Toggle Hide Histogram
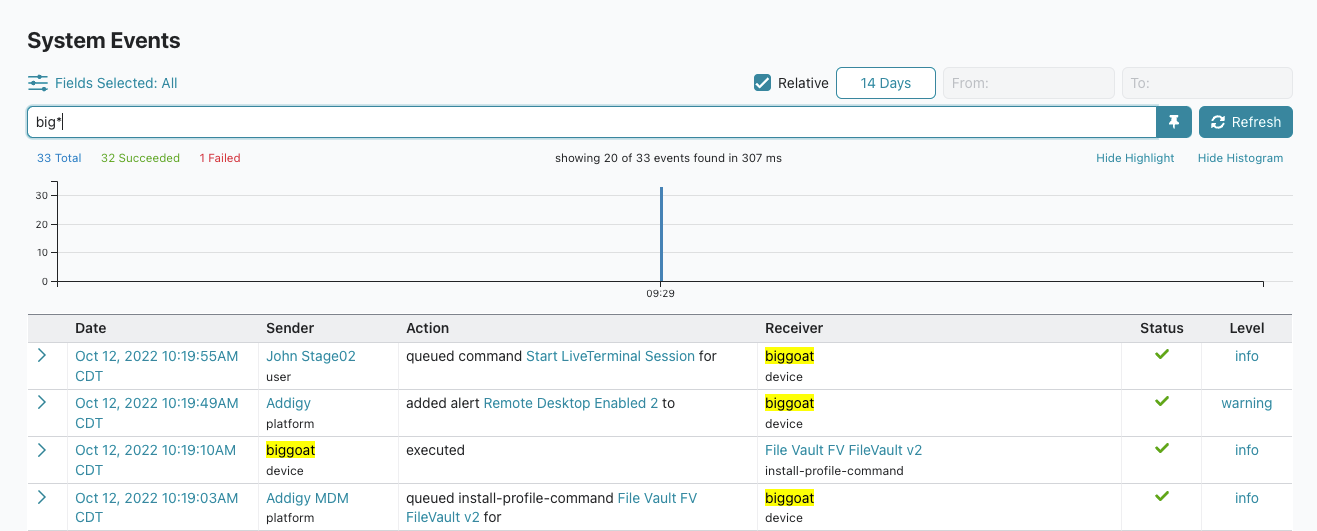 click(x=1240, y=158)
